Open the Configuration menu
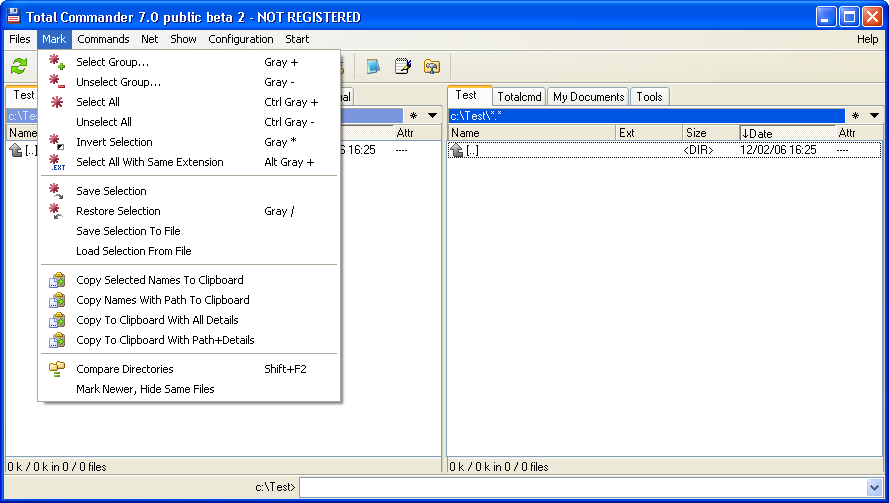Viewport: 889px width, 503px height. click(241, 39)
